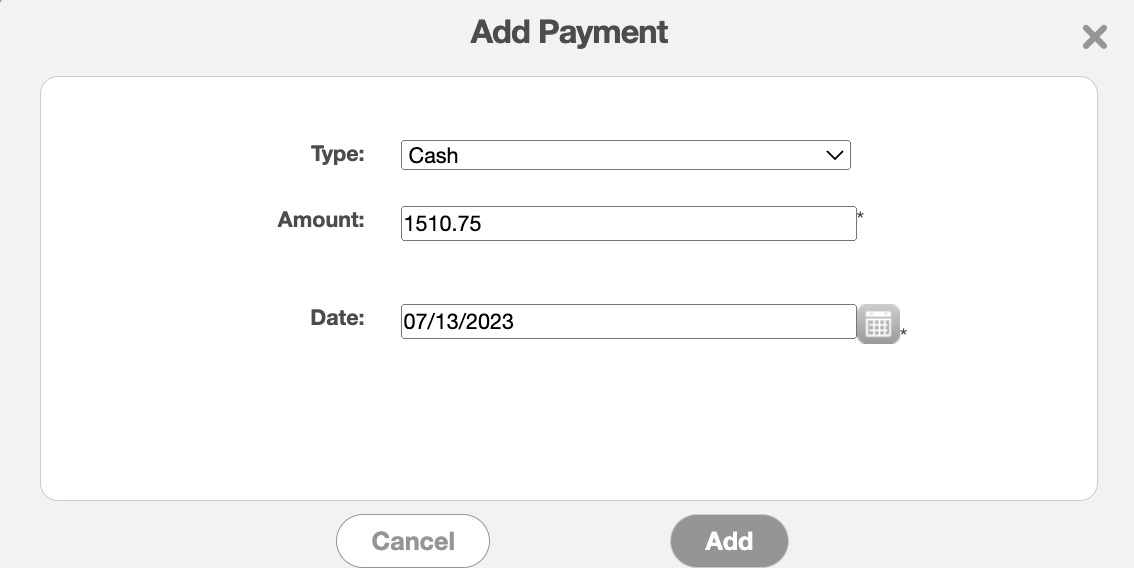Viewport: 1134px width, 568px height.
Task: Click empty right end of Date field
Action: point(800,322)
